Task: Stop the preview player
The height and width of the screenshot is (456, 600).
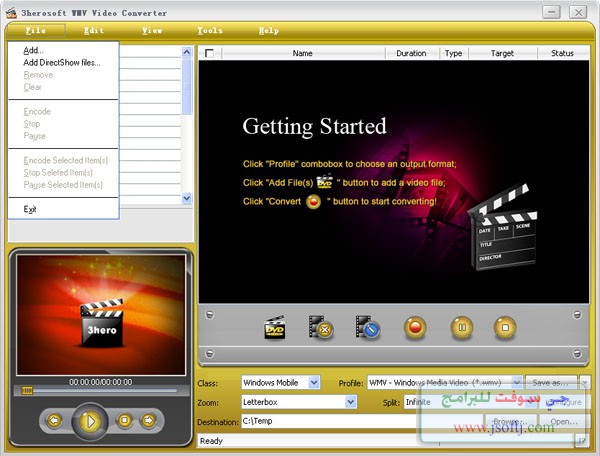Action: point(124,420)
